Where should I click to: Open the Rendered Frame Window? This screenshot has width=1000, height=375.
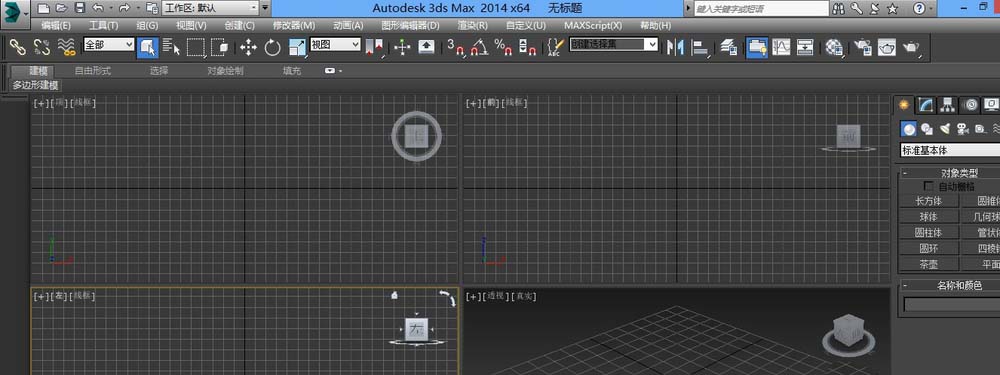click(886, 47)
